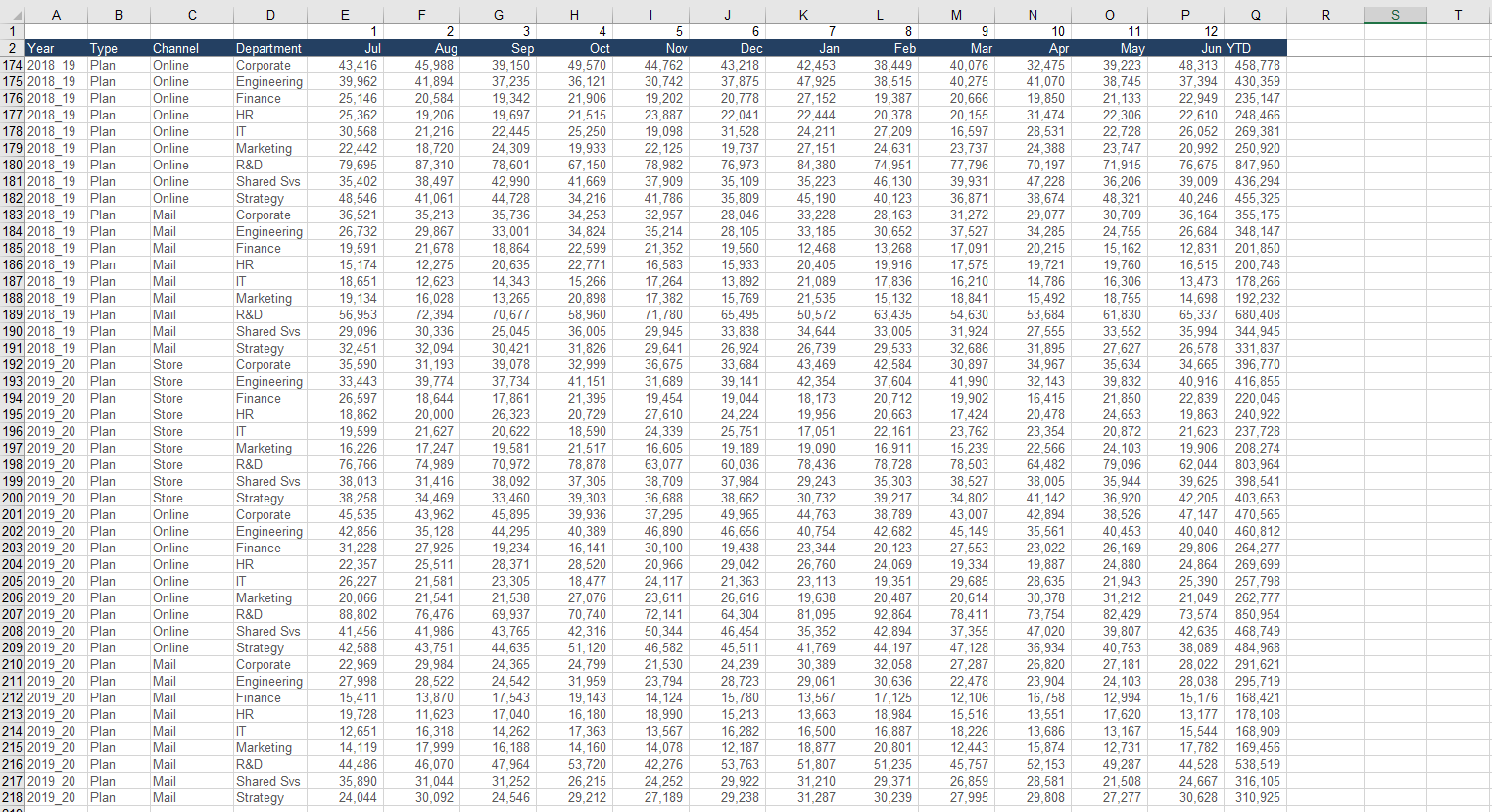
Task: Click the 'Jun' month header cell
Action: (x=1185, y=48)
